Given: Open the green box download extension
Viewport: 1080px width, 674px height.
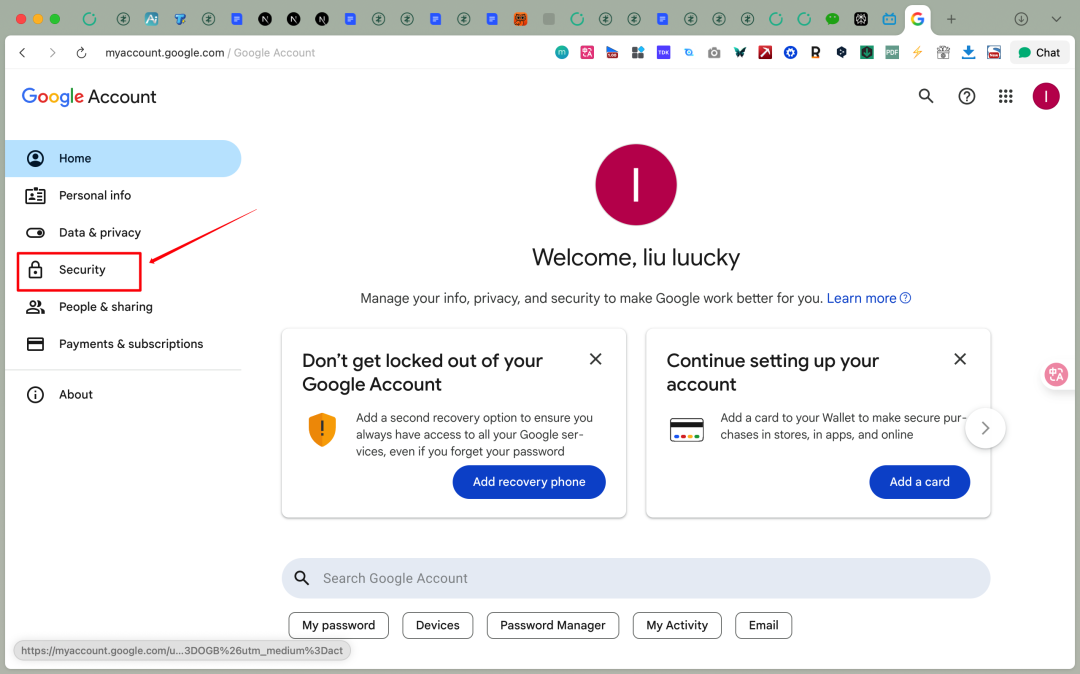Looking at the screenshot, I should [x=866, y=52].
